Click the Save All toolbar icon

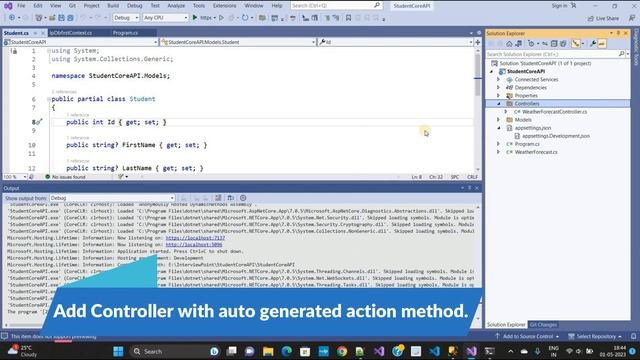(70, 18)
